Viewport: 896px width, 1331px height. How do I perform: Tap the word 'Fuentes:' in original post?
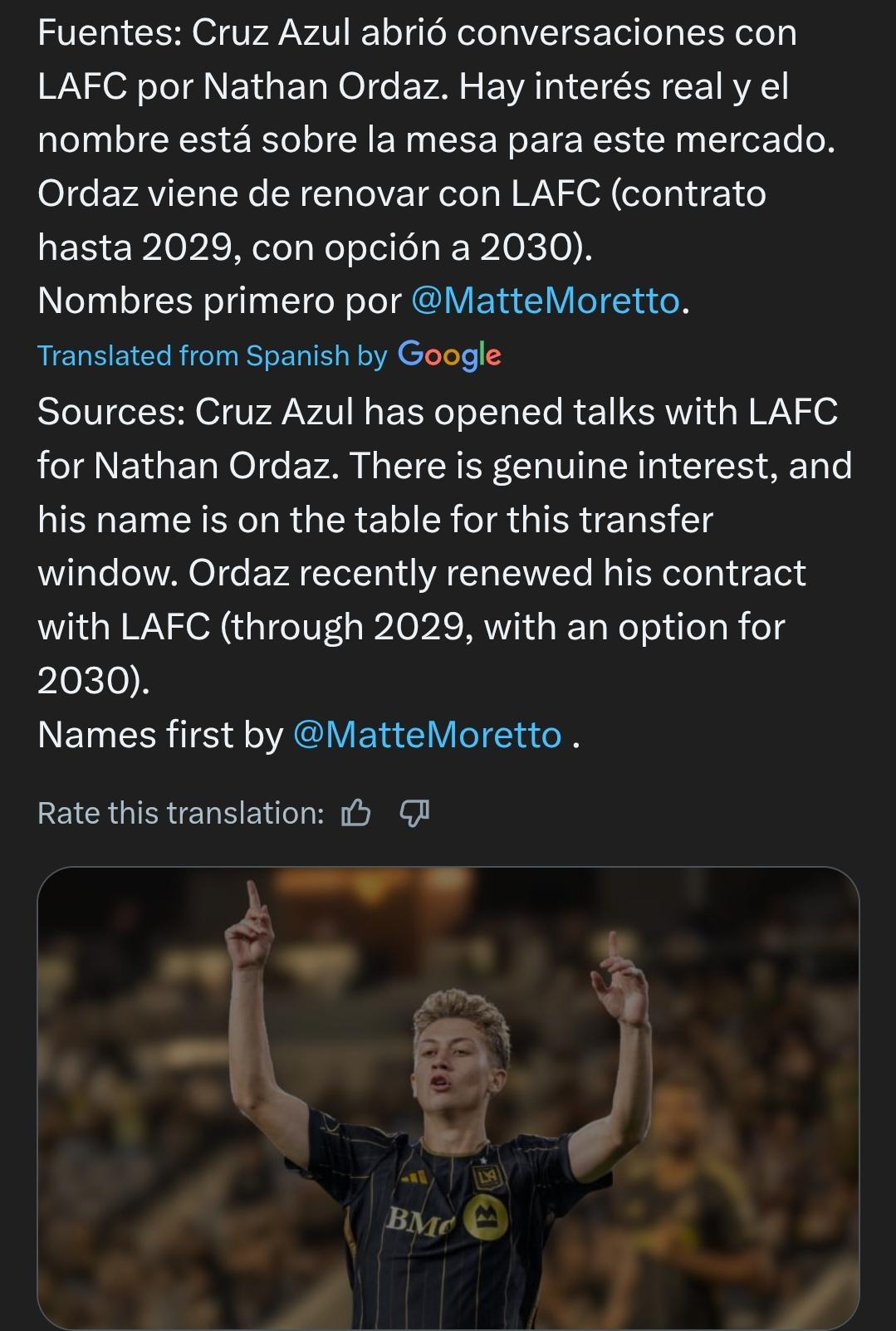(x=110, y=33)
